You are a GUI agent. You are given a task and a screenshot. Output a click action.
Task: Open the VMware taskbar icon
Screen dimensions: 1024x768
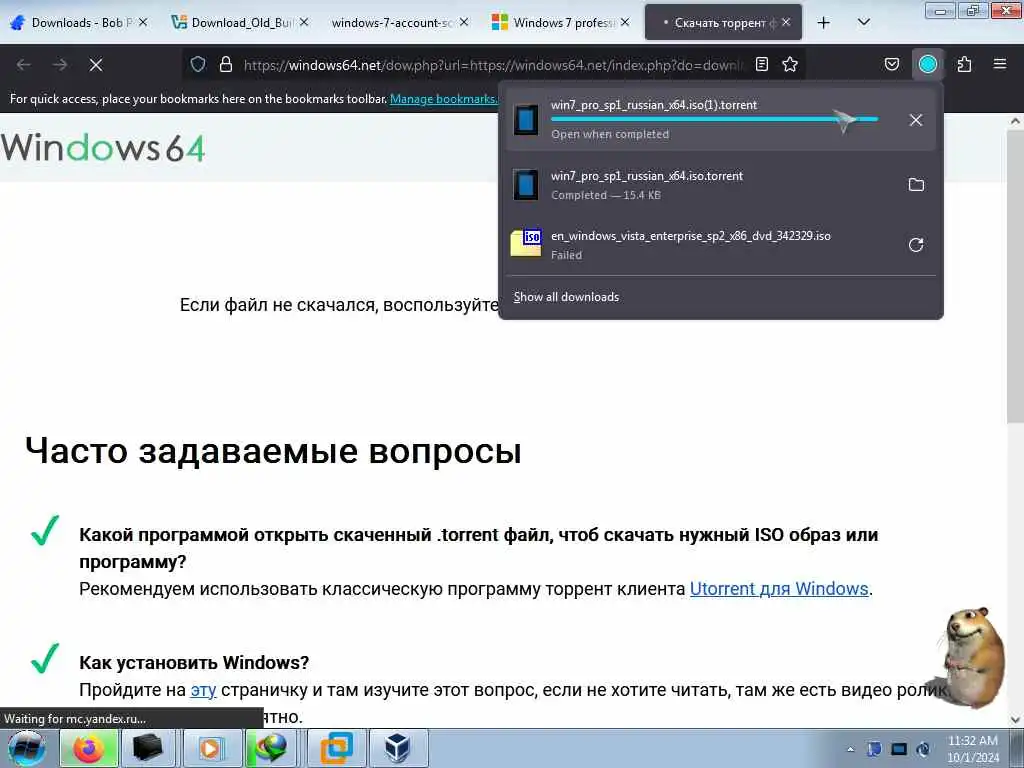tap(336, 748)
